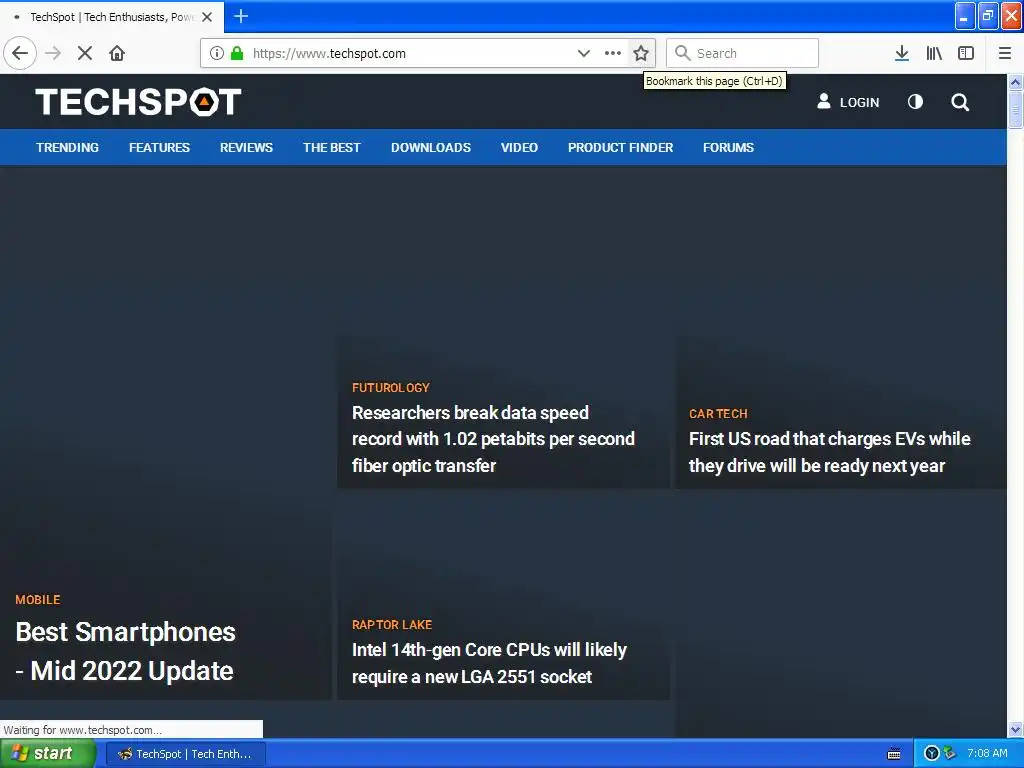Click the MOBILE category label
The height and width of the screenshot is (768, 1024).
tap(38, 600)
